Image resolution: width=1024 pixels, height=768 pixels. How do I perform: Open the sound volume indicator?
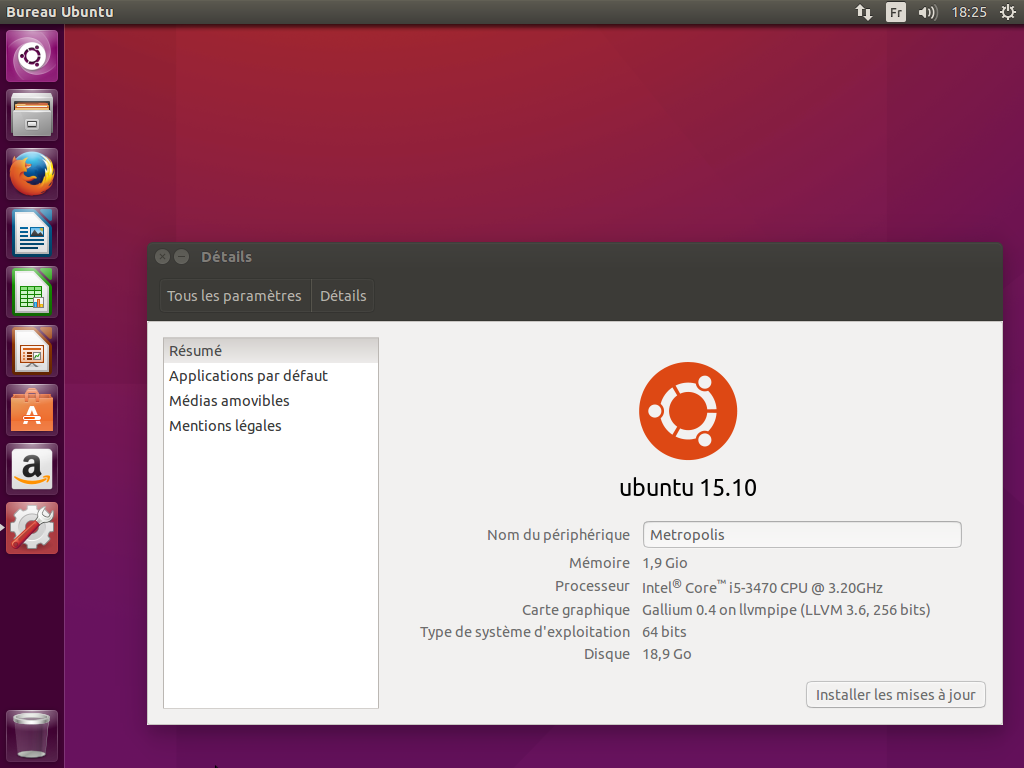click(x=927, y=12)
